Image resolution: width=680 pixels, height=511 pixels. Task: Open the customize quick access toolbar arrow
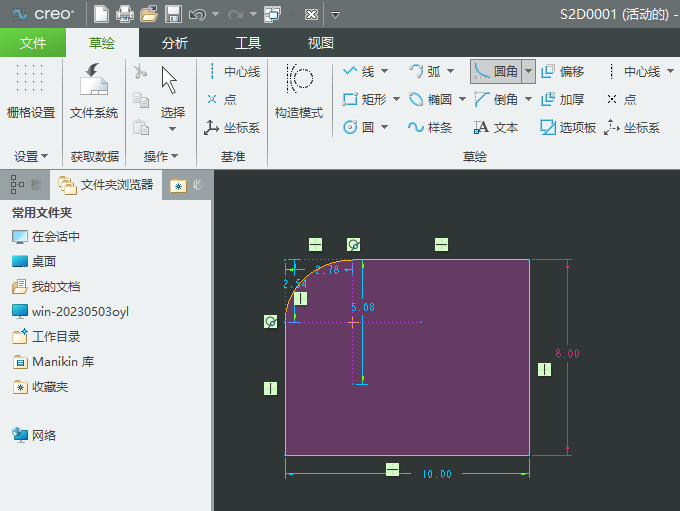click(x=335, y=15)
